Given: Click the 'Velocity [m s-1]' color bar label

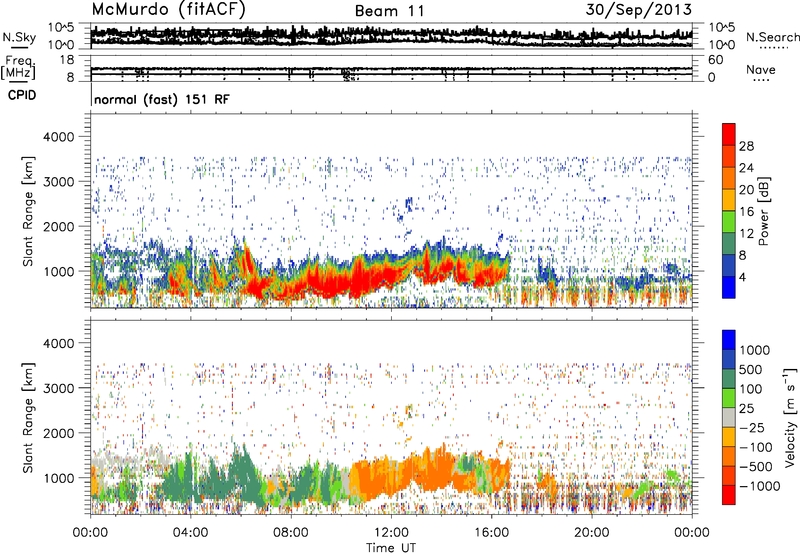Looking at the screenshot, I should [790, 417].
